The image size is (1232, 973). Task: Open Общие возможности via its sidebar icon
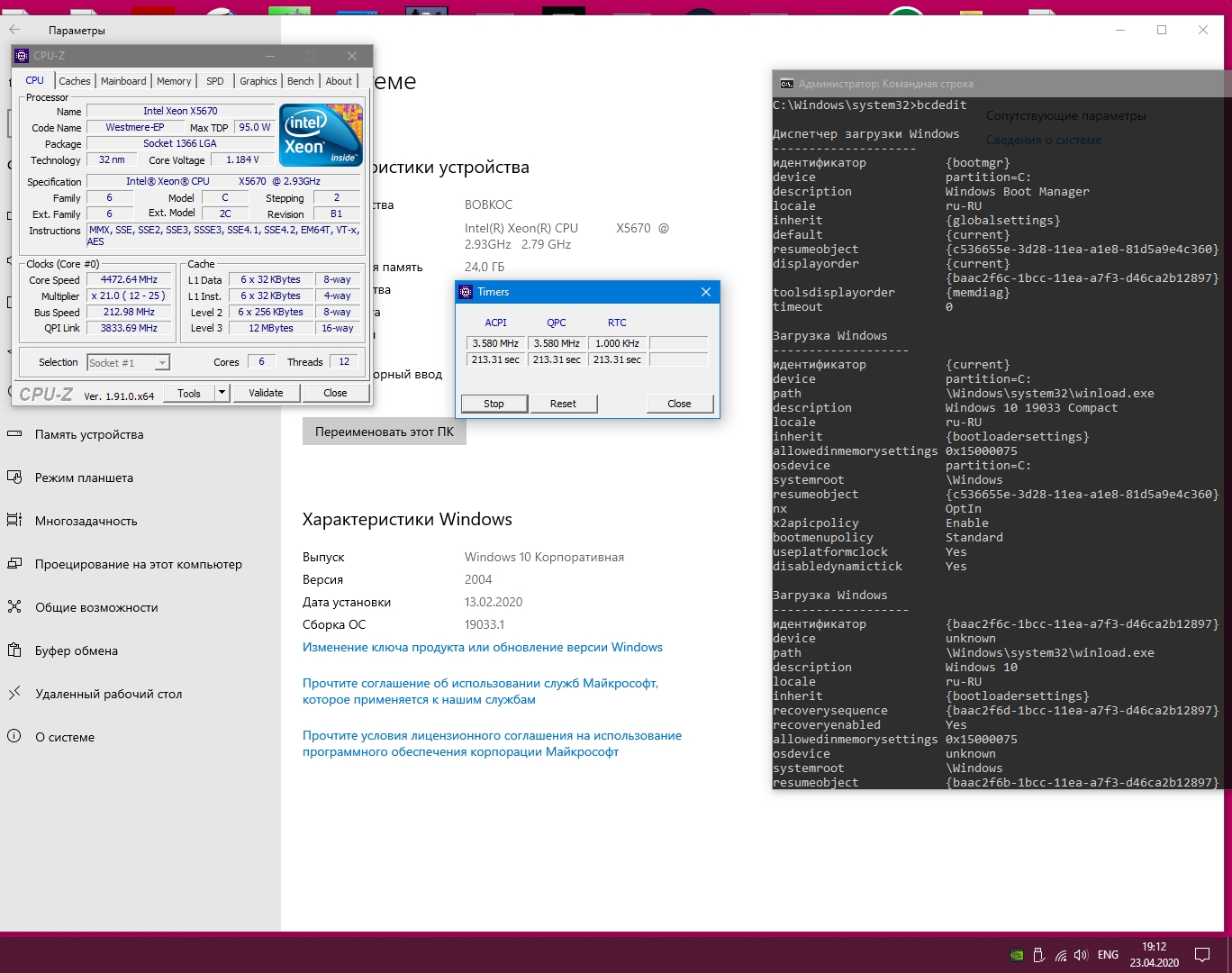(14, 607)
